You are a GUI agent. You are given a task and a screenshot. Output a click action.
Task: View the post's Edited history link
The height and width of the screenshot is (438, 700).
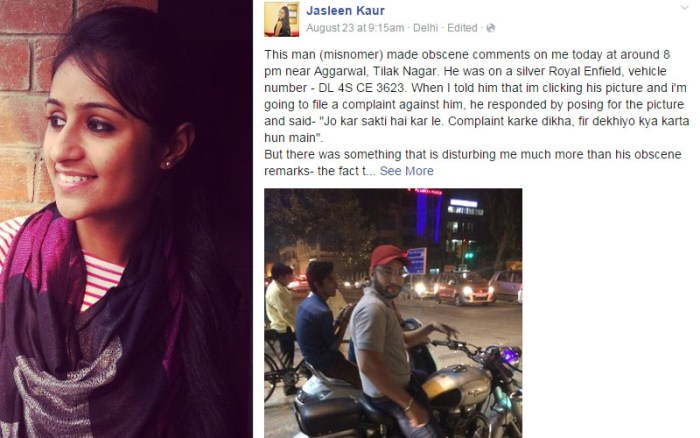coord(462,28)
